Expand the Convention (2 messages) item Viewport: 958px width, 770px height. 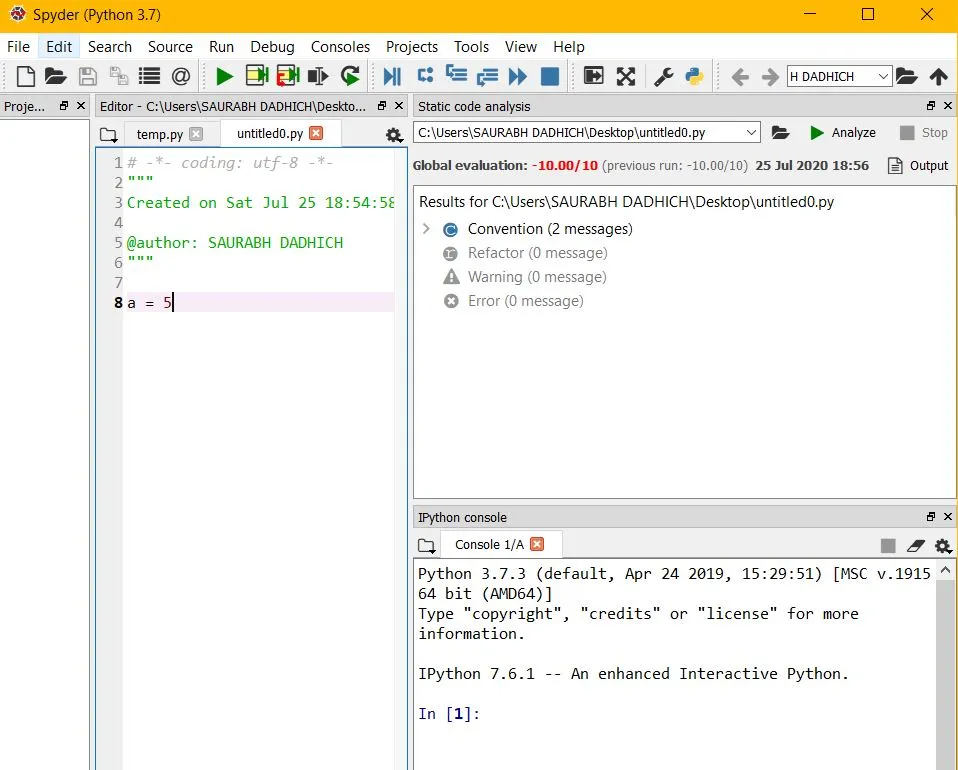426,229
